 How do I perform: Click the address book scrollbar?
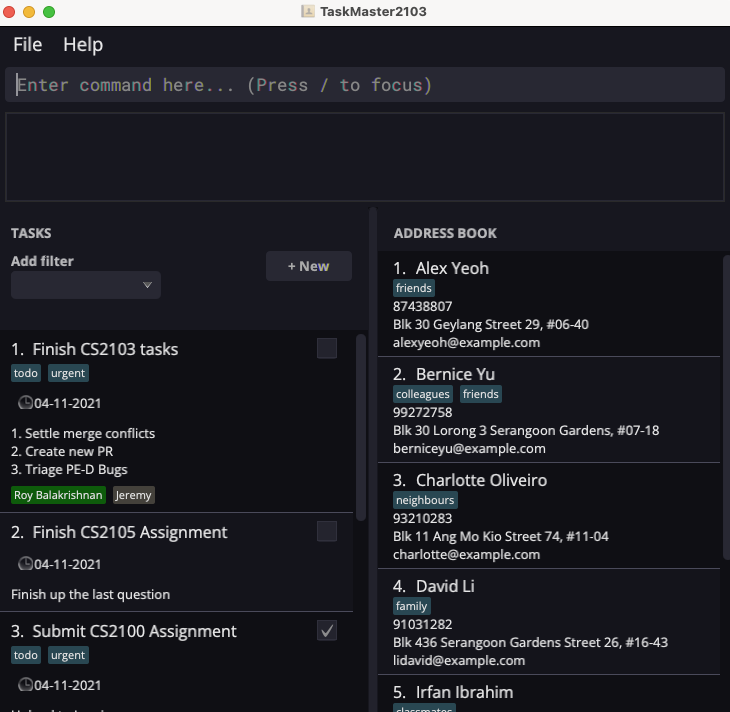pyautogui.click(x=726, y=407)
